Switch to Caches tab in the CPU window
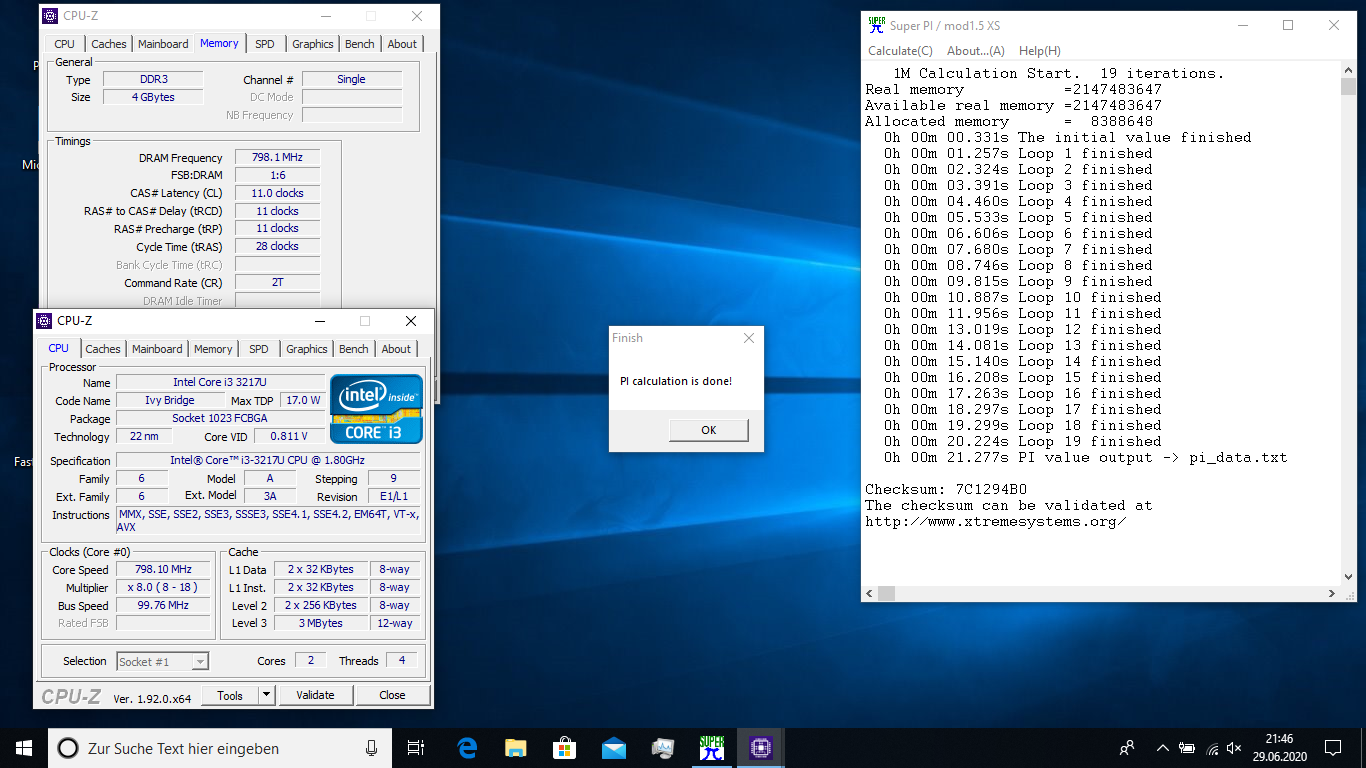Screen dimensions: 1366x768 tap(103, 349)
